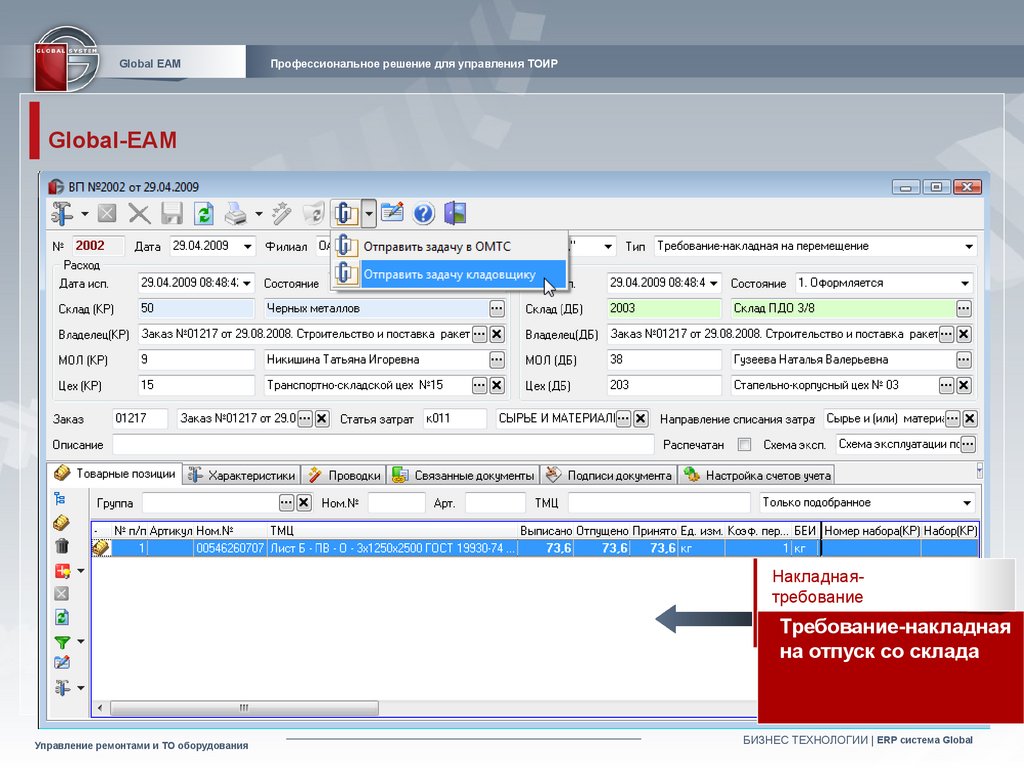Image resolution: width=1024 pixels, height=768 pixels.
Task: Open the Подписи документа tab
Action: coord(609,475)
